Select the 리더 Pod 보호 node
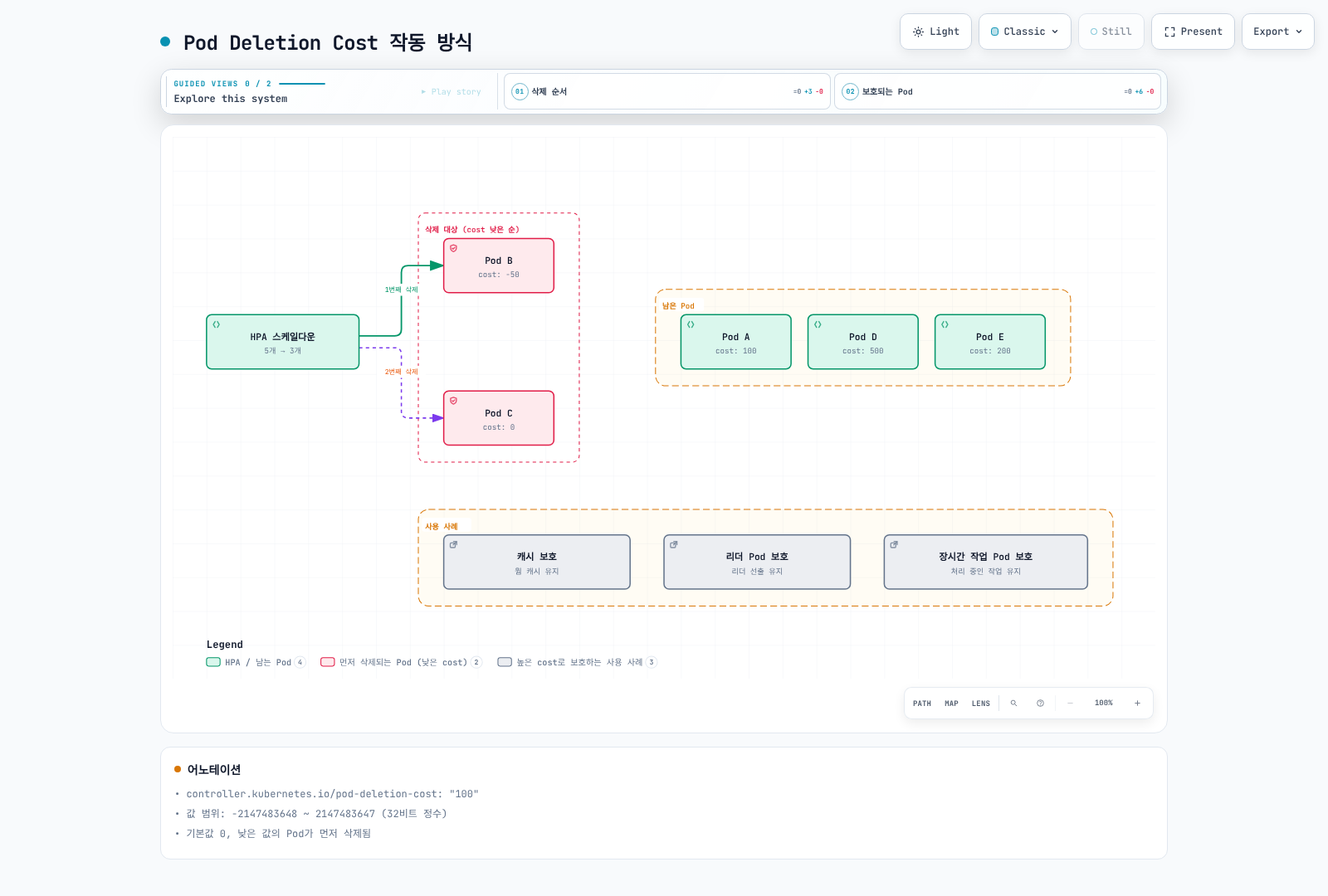Viewport: 1328px width, 896px height. pos(757,562)
